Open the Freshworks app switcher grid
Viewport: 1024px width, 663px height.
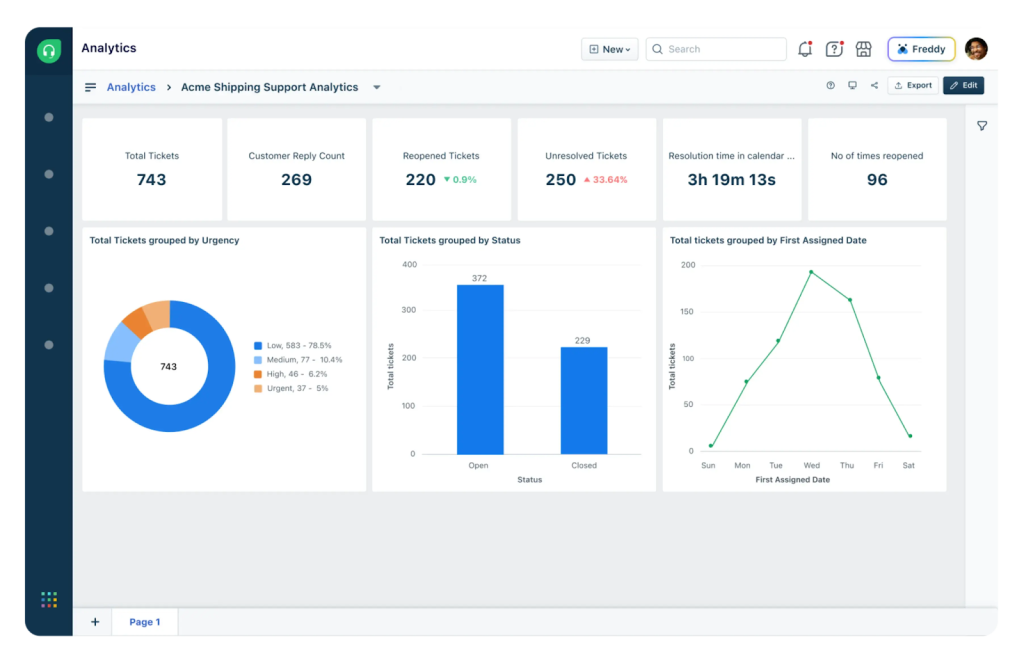49,599
